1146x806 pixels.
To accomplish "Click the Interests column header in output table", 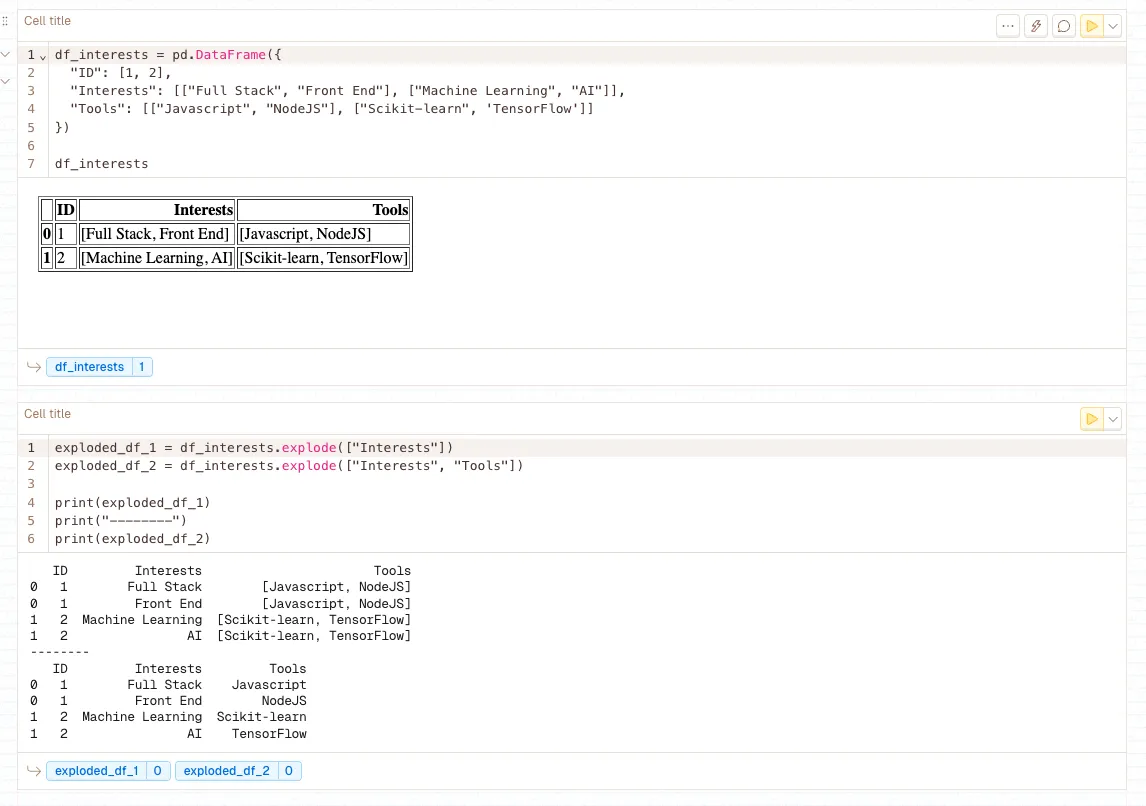I will click(157, 209).
